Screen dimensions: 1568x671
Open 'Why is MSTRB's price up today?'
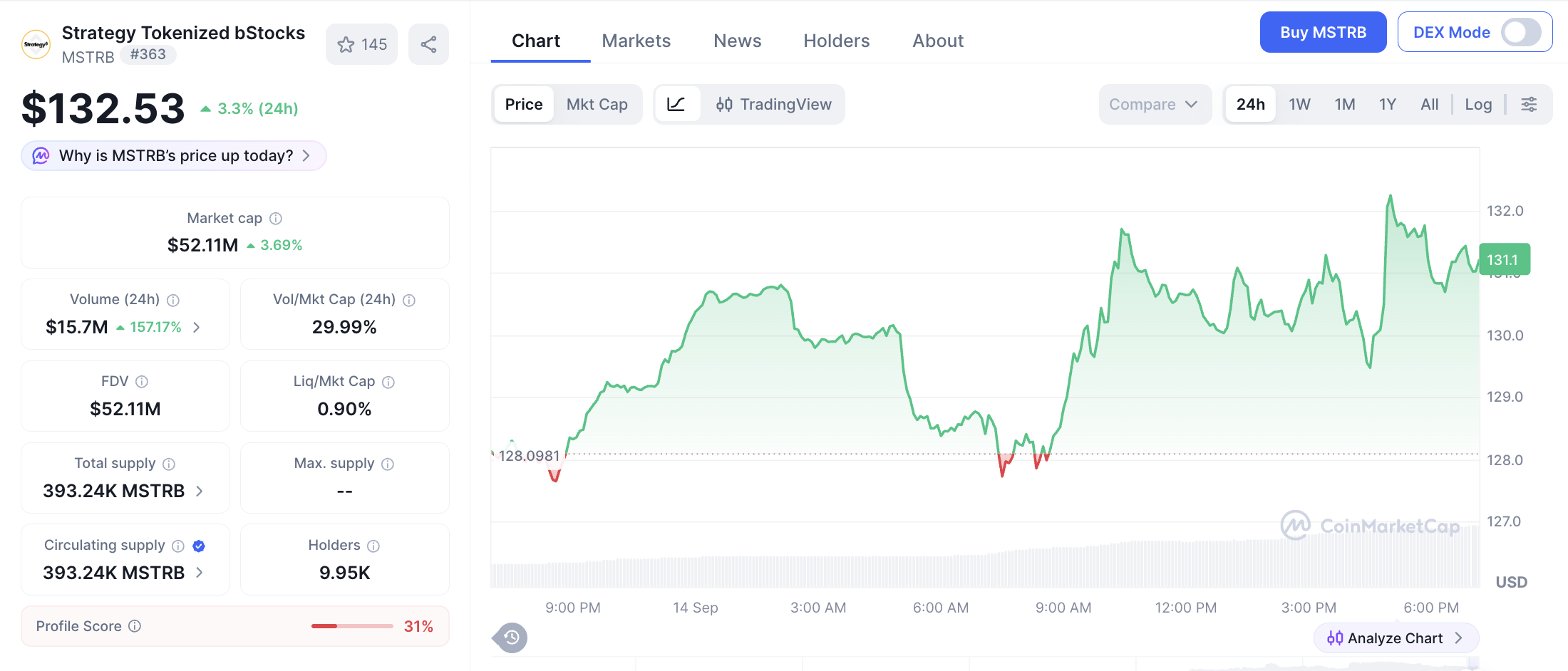point(174,155)
